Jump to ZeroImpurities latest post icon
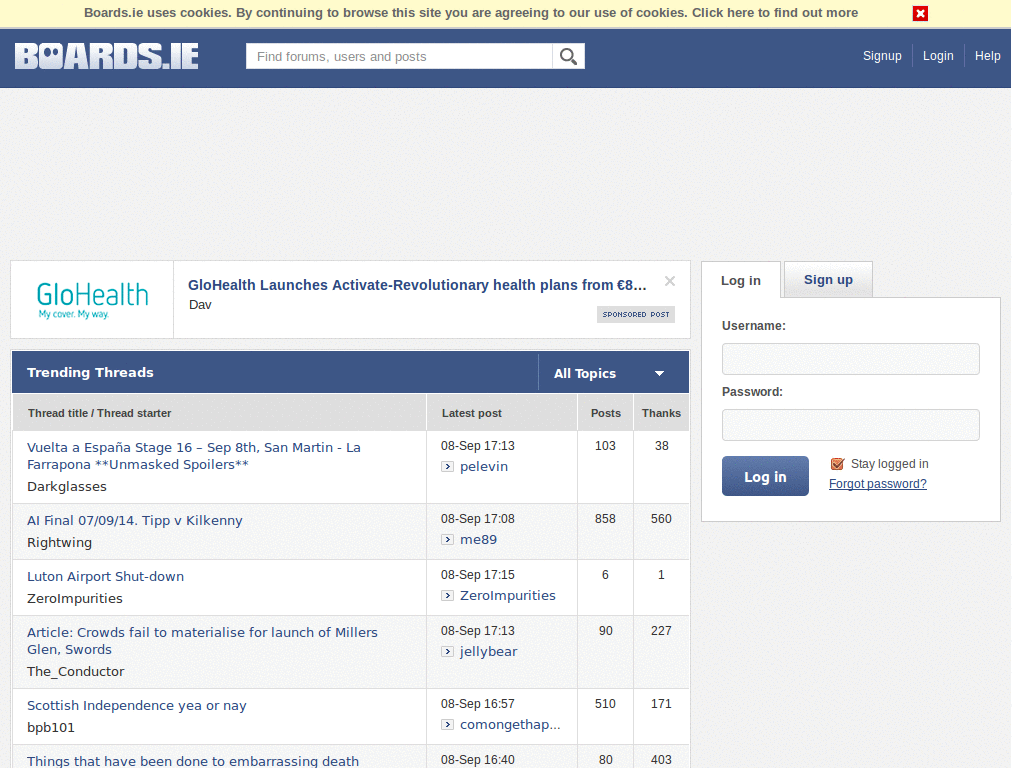1024x768 pixels. pos(447,596)
